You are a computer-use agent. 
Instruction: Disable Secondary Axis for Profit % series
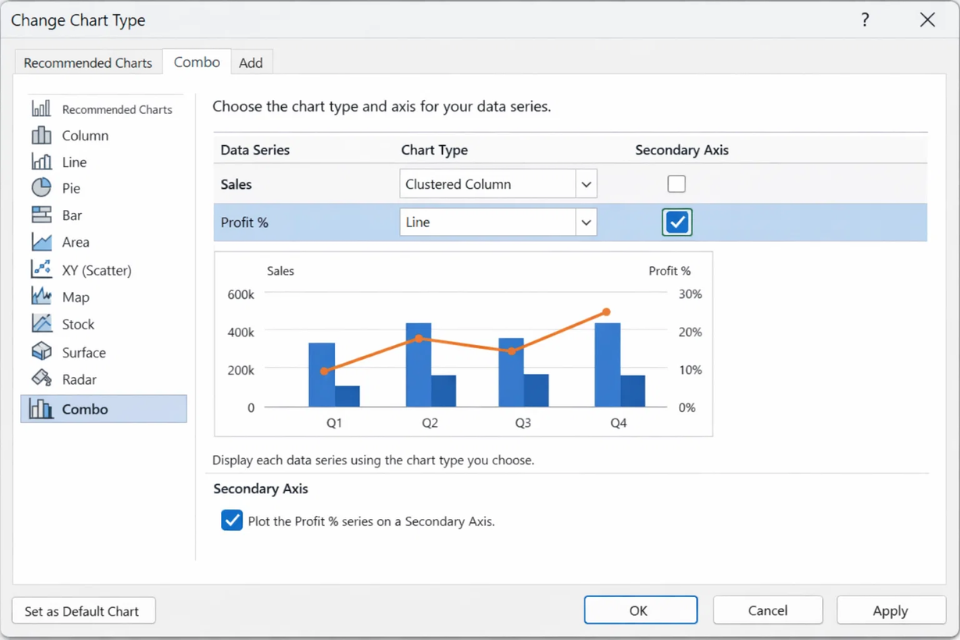pos(676,222)
